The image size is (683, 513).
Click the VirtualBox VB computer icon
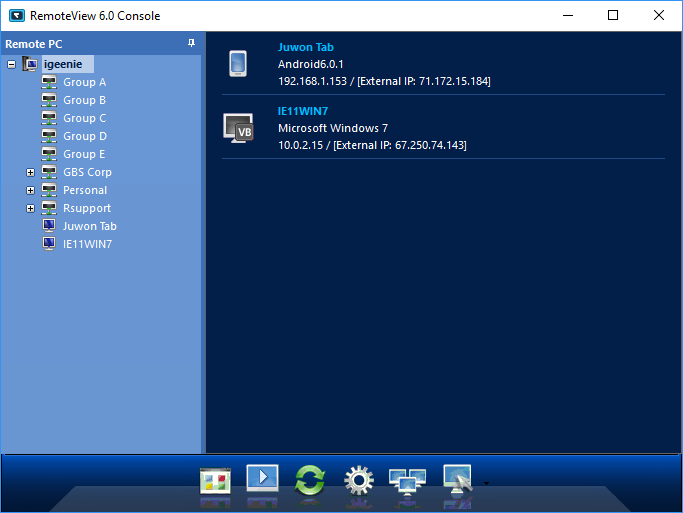pyautogui.click(x=238, y=128)
